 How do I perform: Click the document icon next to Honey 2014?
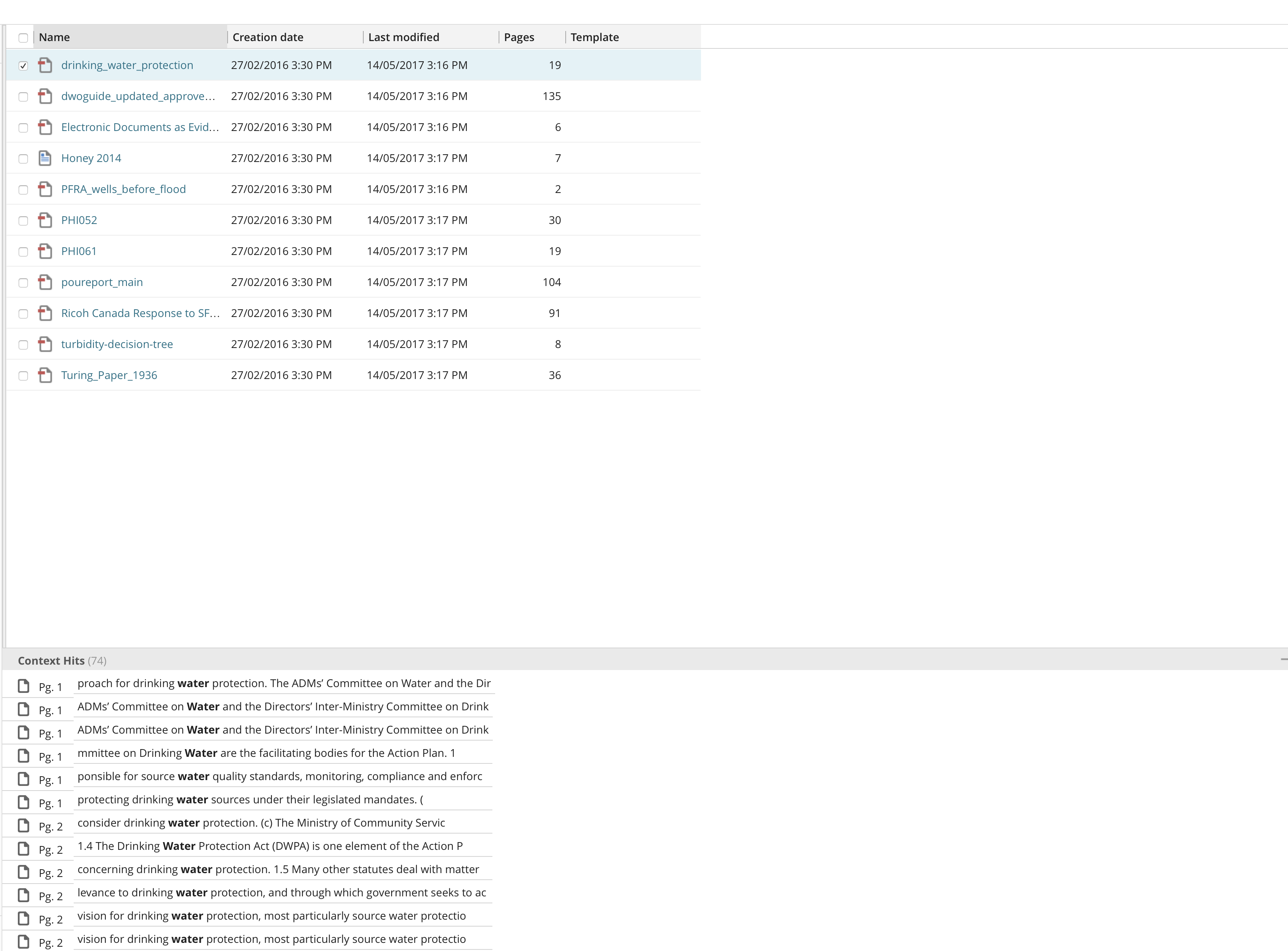45,158
